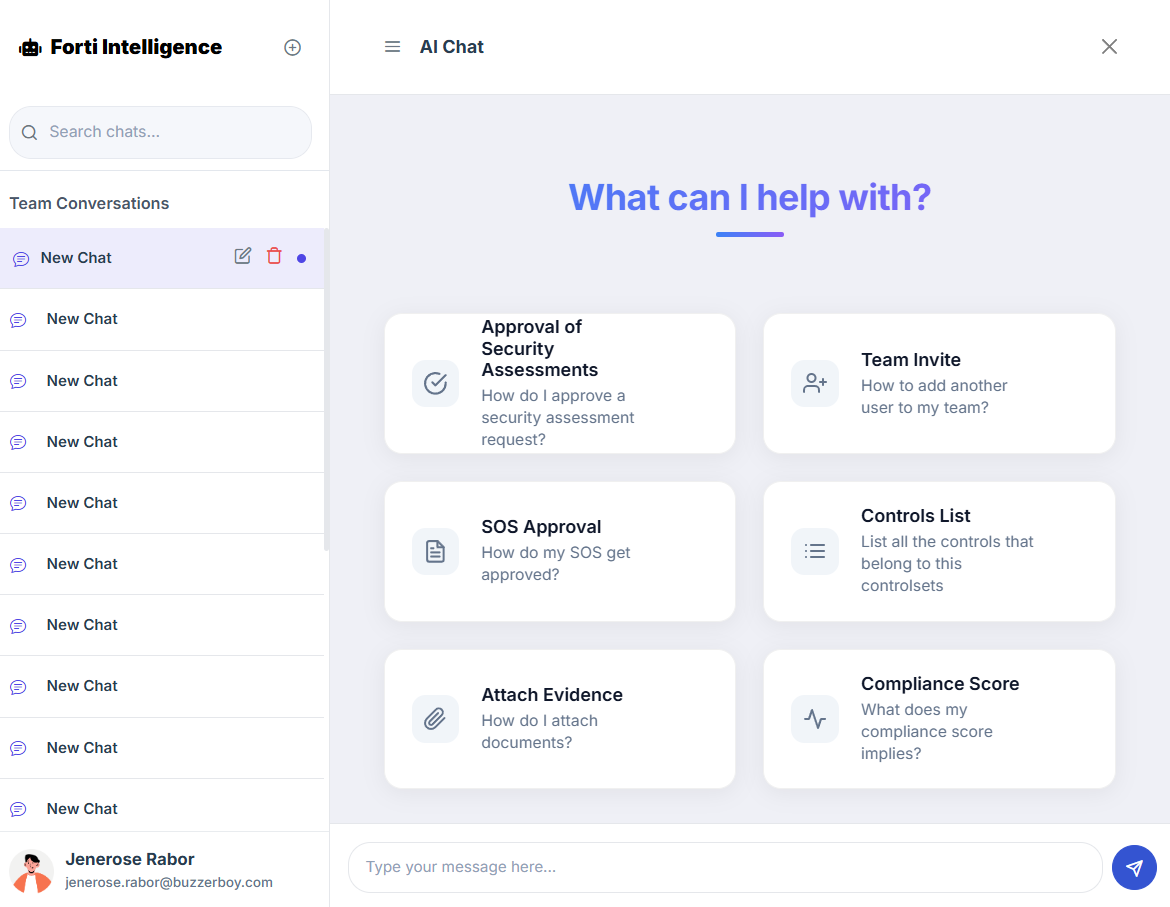The image size is (1170, 907).
Task: Click the Controls List bullet icon
Action: pyautogui.click(x=815, y=551)
